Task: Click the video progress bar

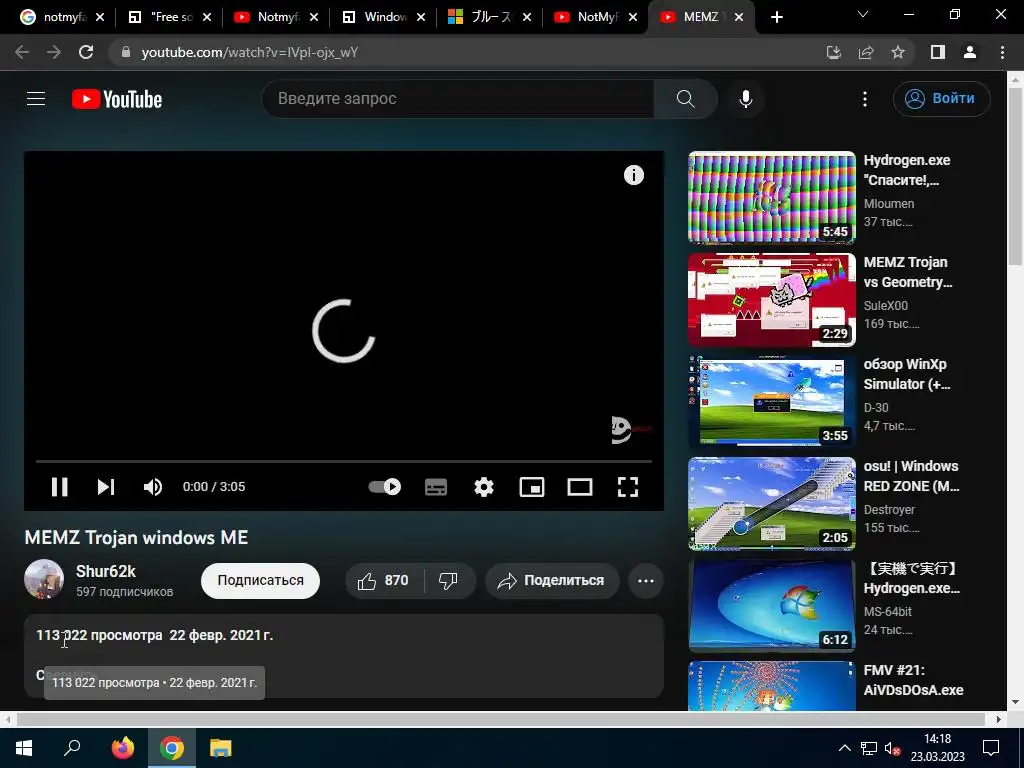Action: (x=344, y=461)
